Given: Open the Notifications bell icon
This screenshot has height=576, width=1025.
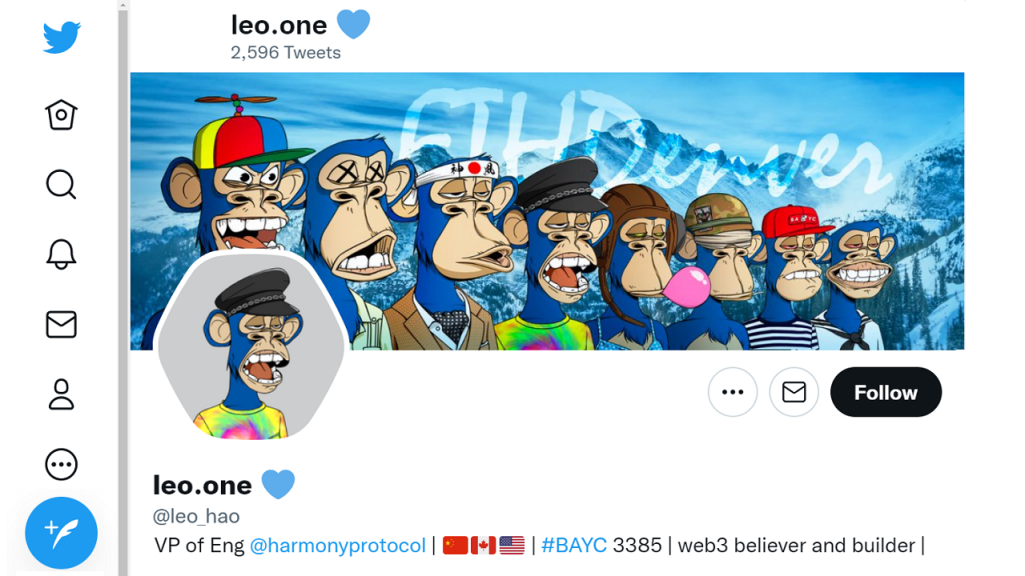Looking at the screenshot, I should tap(61, 254).
